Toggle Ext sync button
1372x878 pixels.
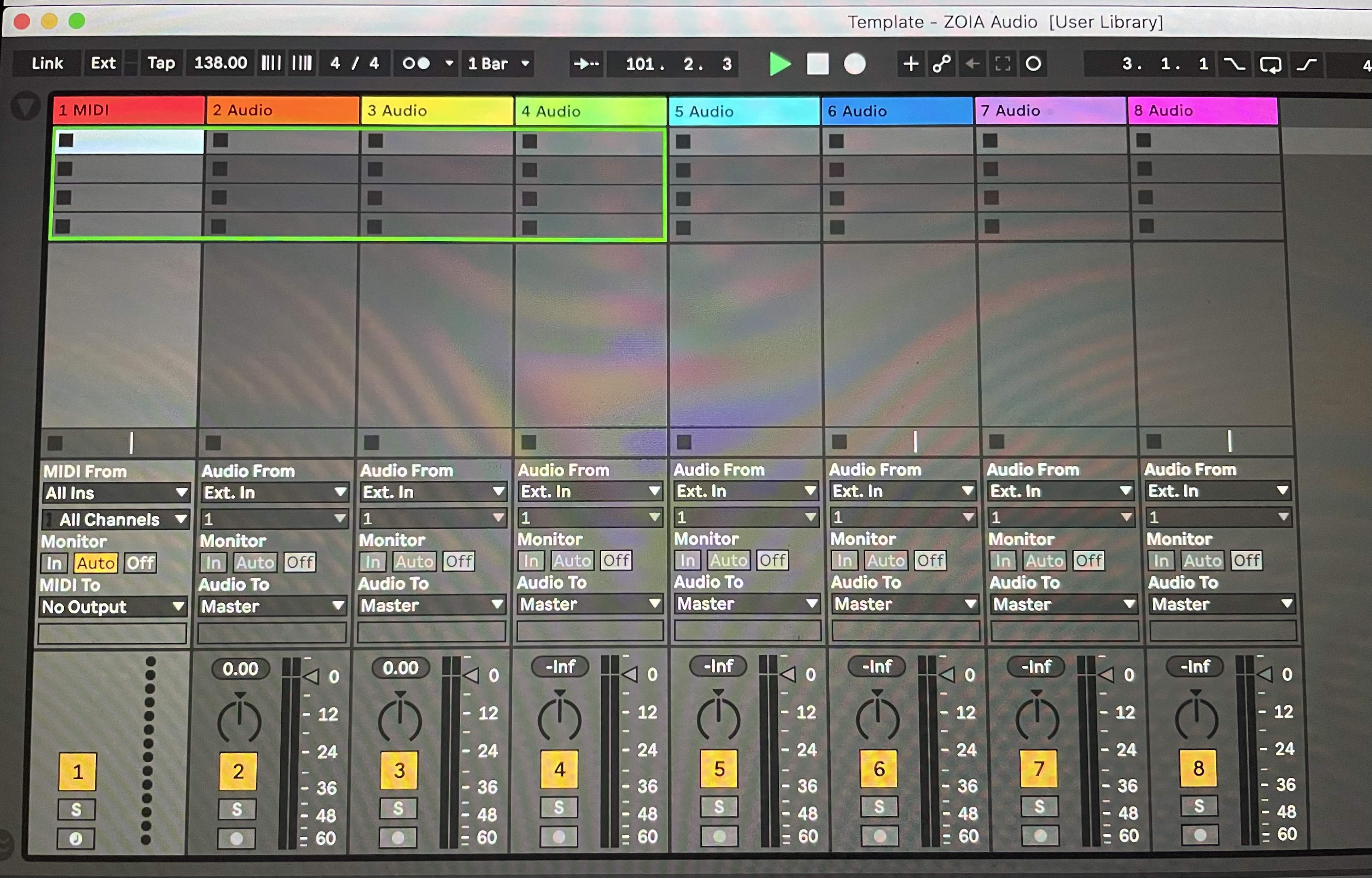click(x=103, y=63)
